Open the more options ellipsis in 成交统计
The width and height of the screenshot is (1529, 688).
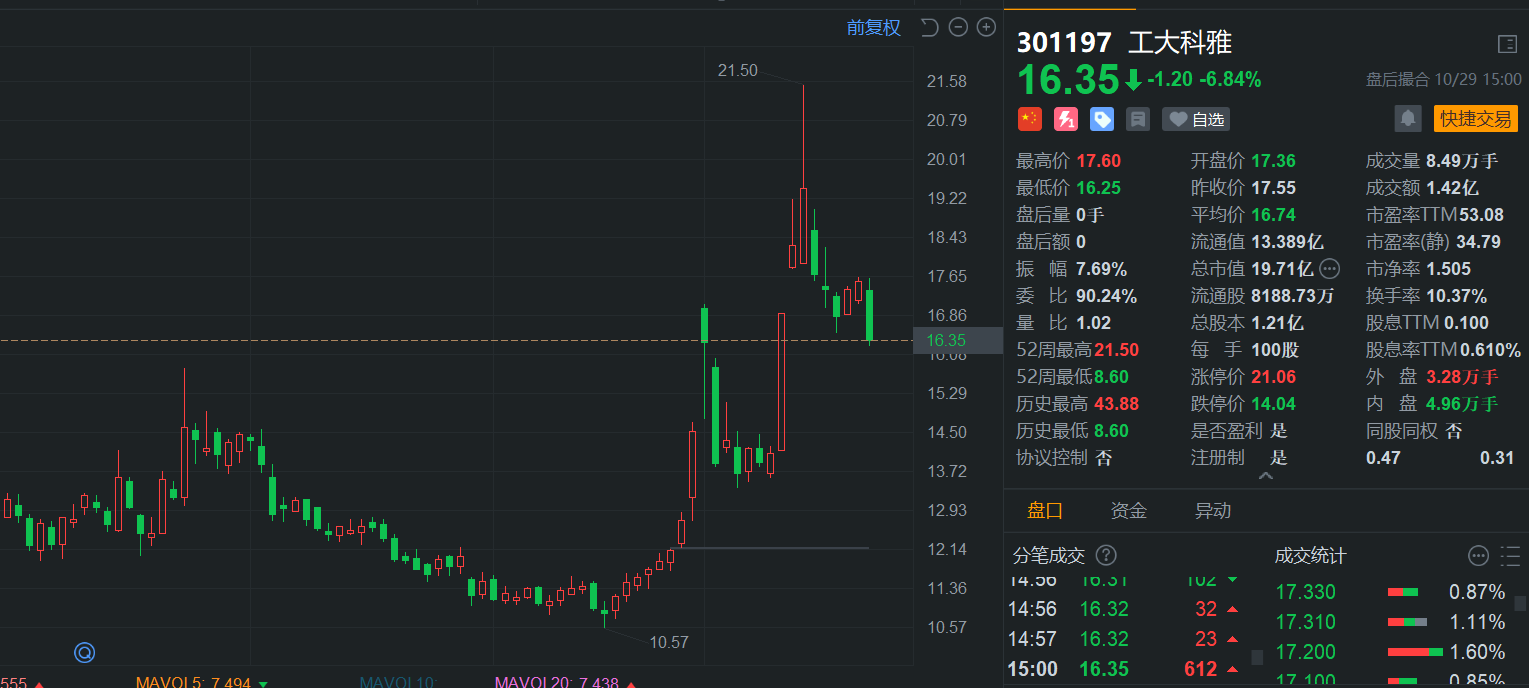[1478, 556]
